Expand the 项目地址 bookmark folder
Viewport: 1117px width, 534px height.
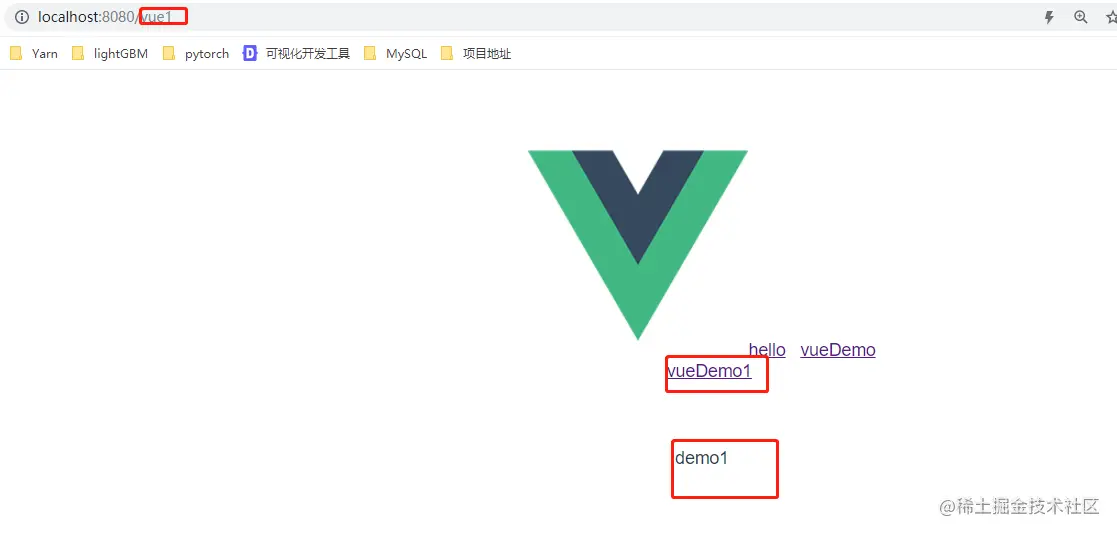[x=476, y=53]
